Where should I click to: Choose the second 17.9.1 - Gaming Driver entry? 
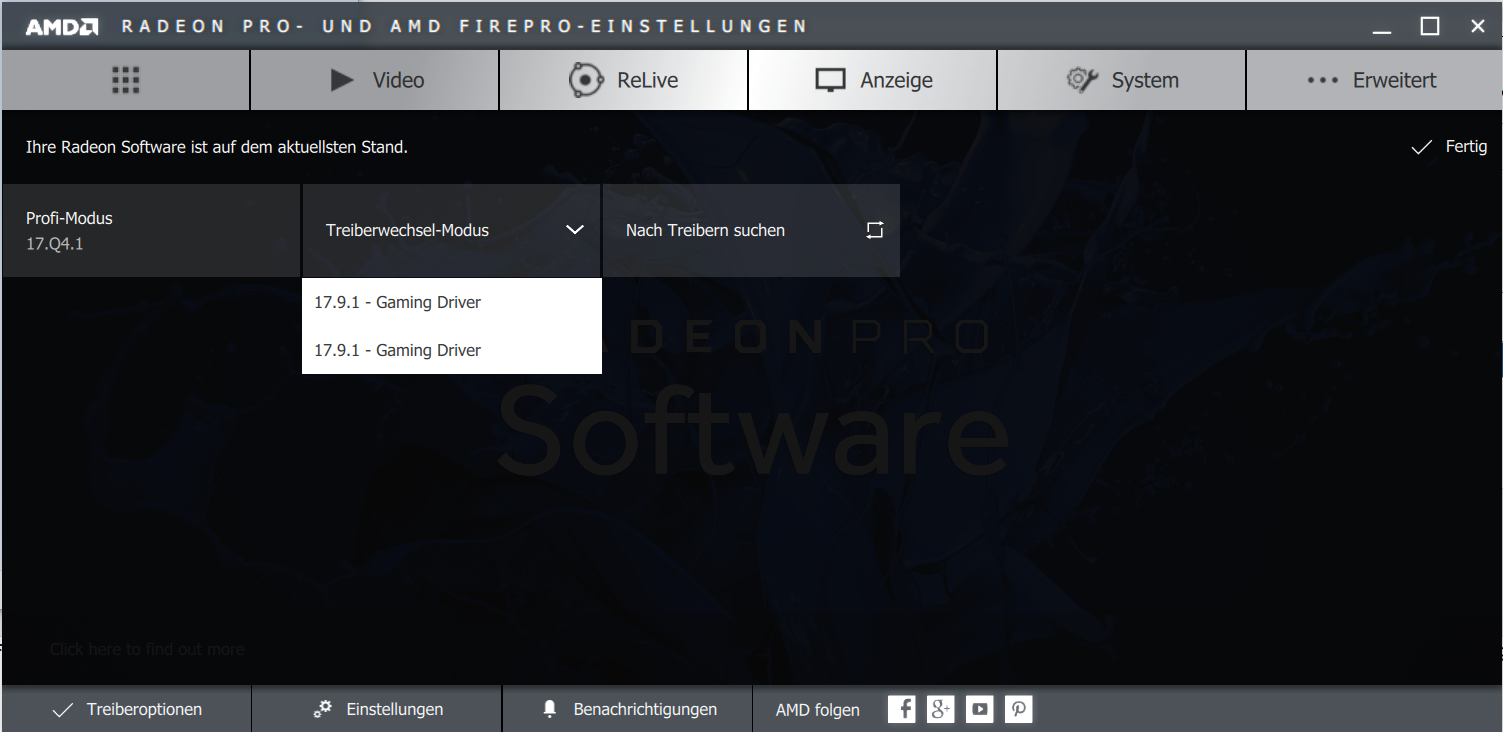click(x=451, y=350)
